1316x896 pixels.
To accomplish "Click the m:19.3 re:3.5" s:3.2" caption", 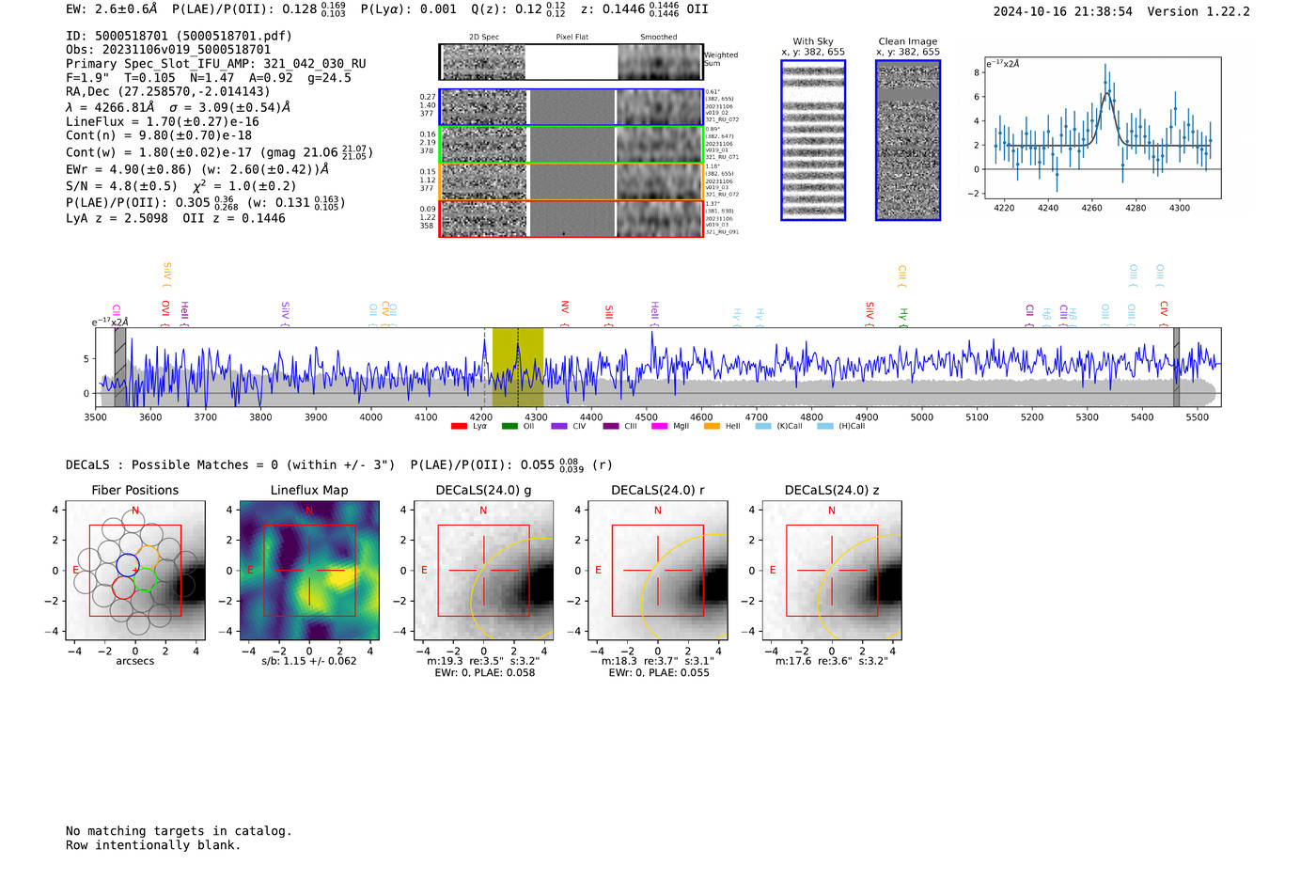I will [x=484, y=661].
